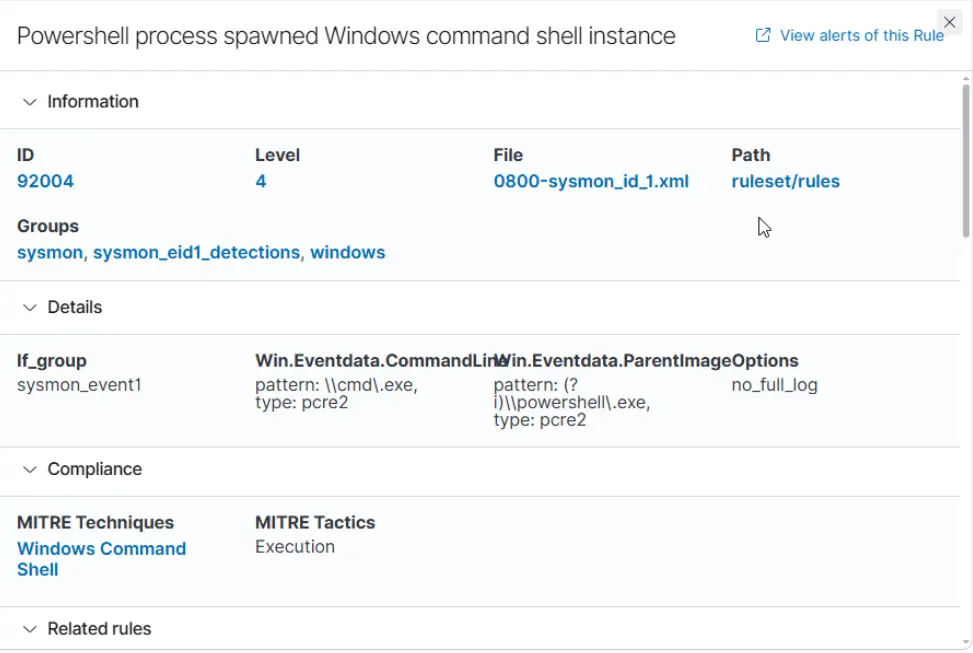Open the Windows Command Shell technique link
Screen dimensions: 973x653
[x=101, y=559]
